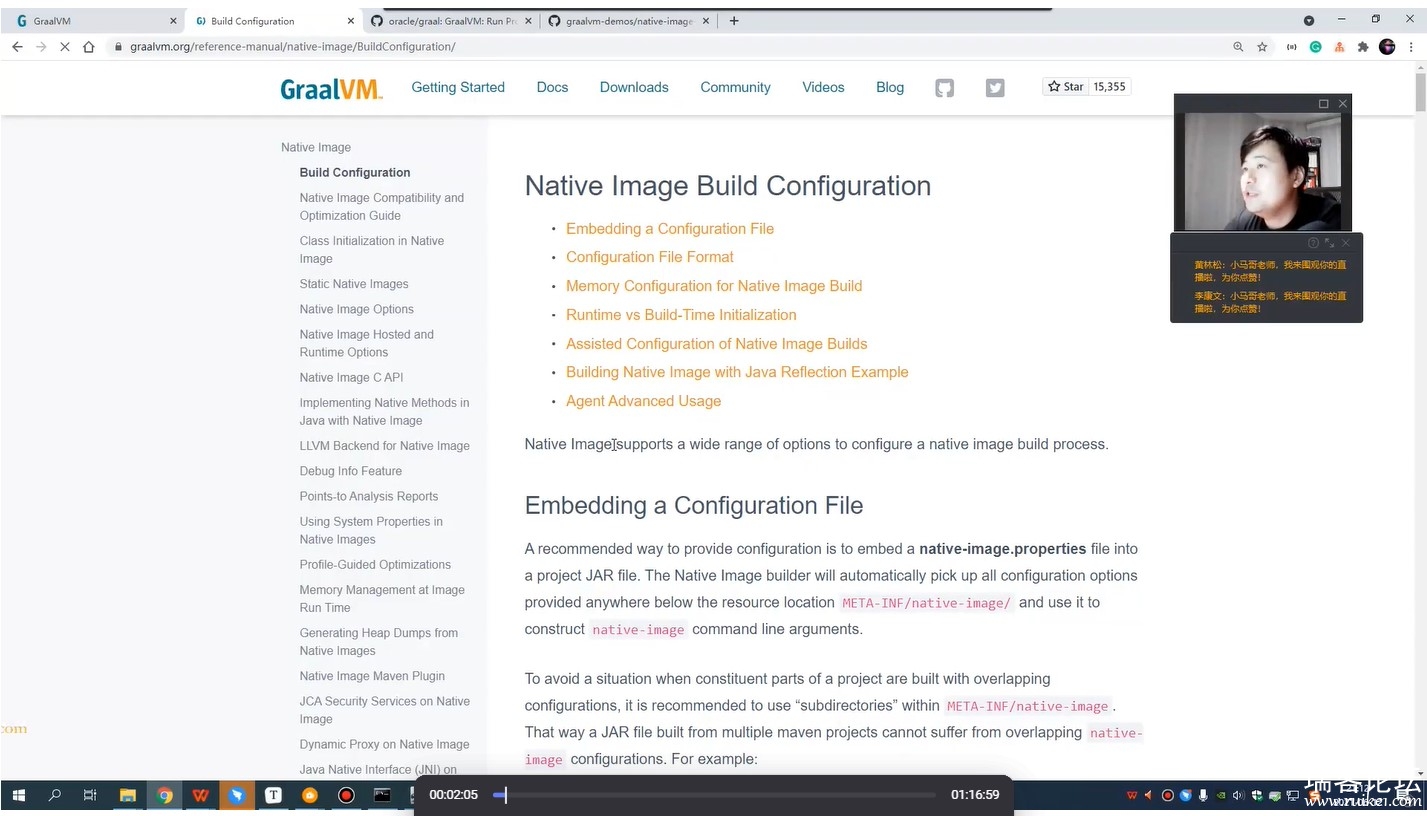Jump to Agent Advanced Usage
The image size is (1427, 816).
pos(643,401)
